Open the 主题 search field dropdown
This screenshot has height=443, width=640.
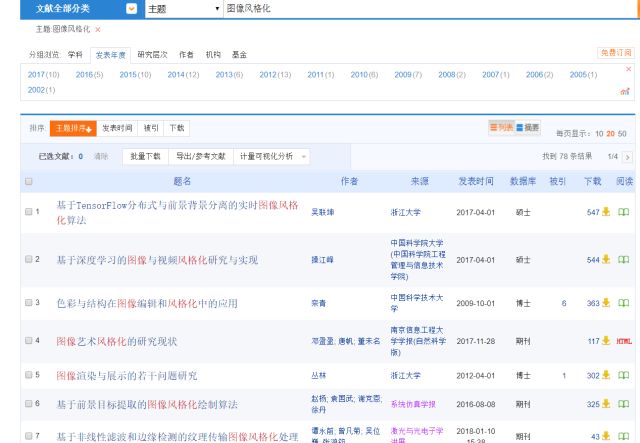click(184, 9)
